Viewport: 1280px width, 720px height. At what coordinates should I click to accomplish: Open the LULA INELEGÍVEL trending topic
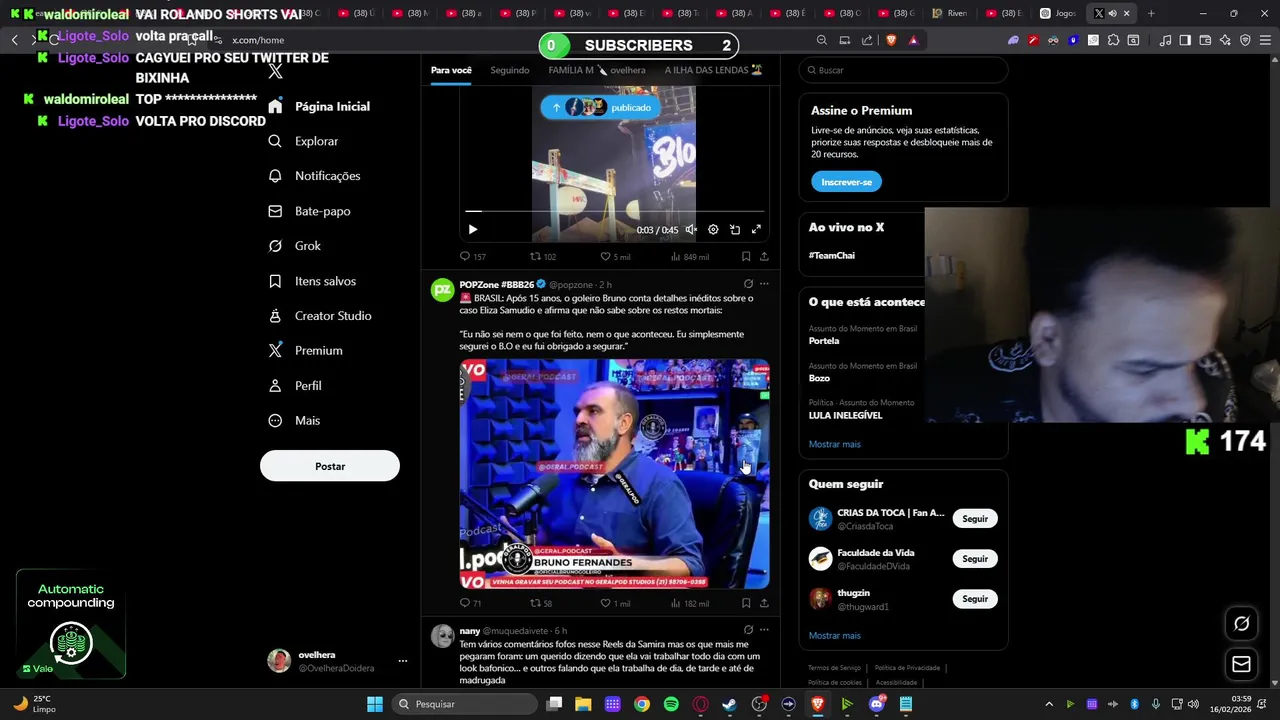click(x=846, y=415)
